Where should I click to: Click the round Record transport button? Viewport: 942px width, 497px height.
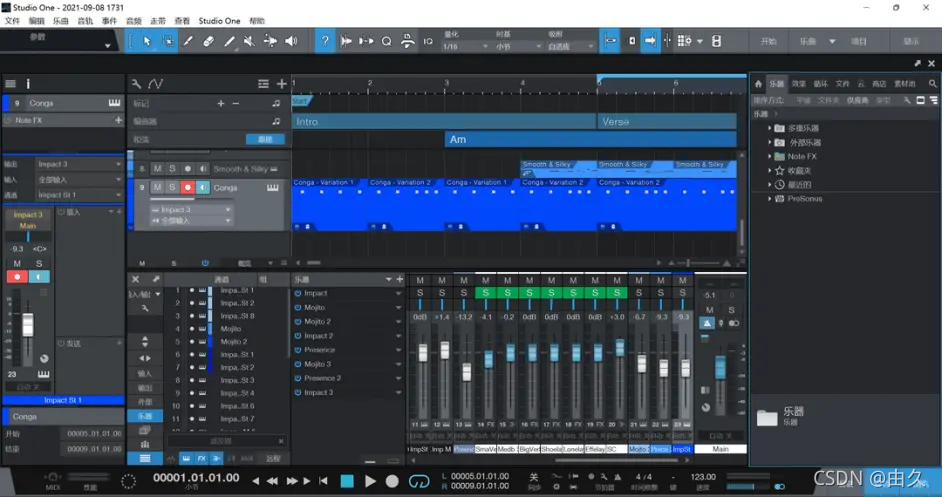pos(392,481)
